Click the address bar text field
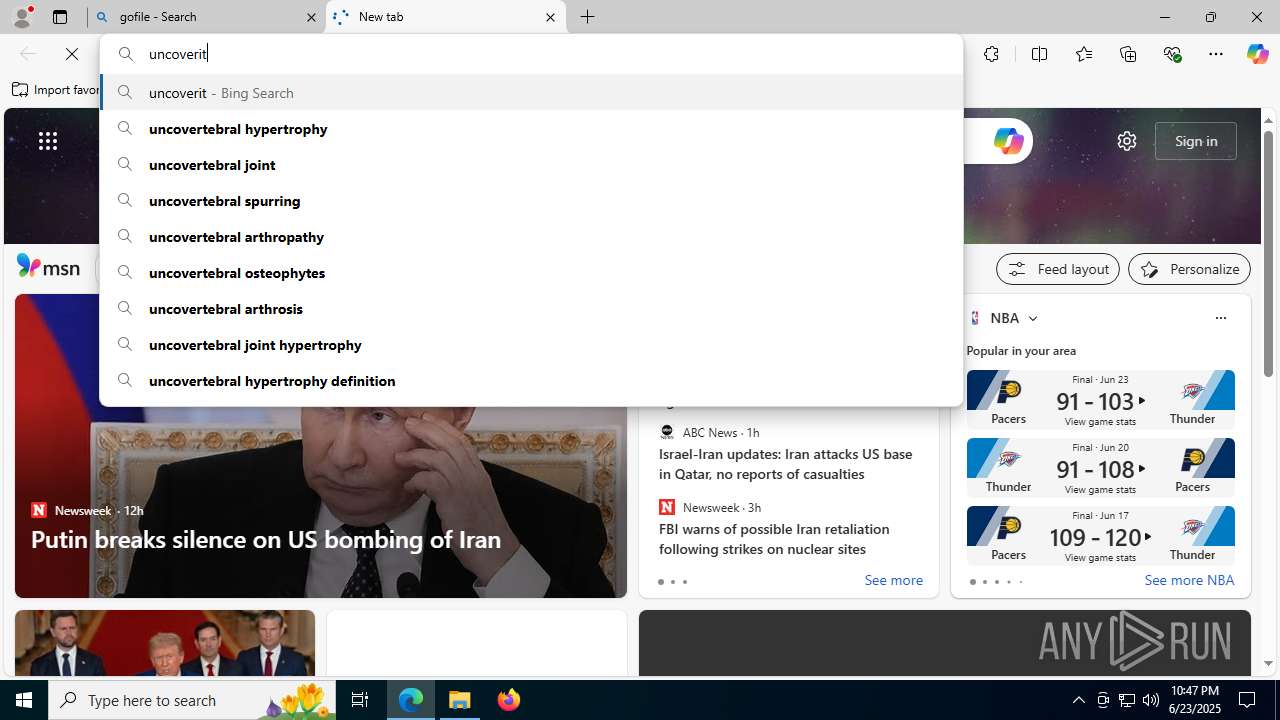1280x720 pixels. (x=531, y=54)
